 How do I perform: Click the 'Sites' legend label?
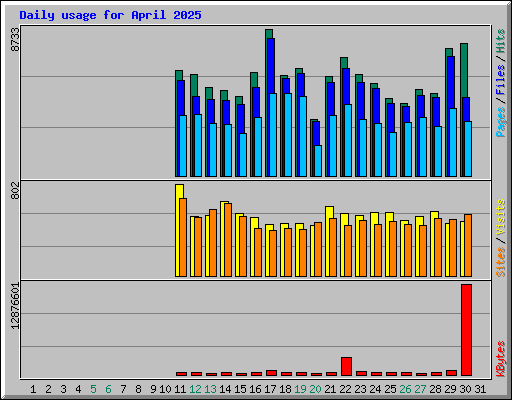500,262
